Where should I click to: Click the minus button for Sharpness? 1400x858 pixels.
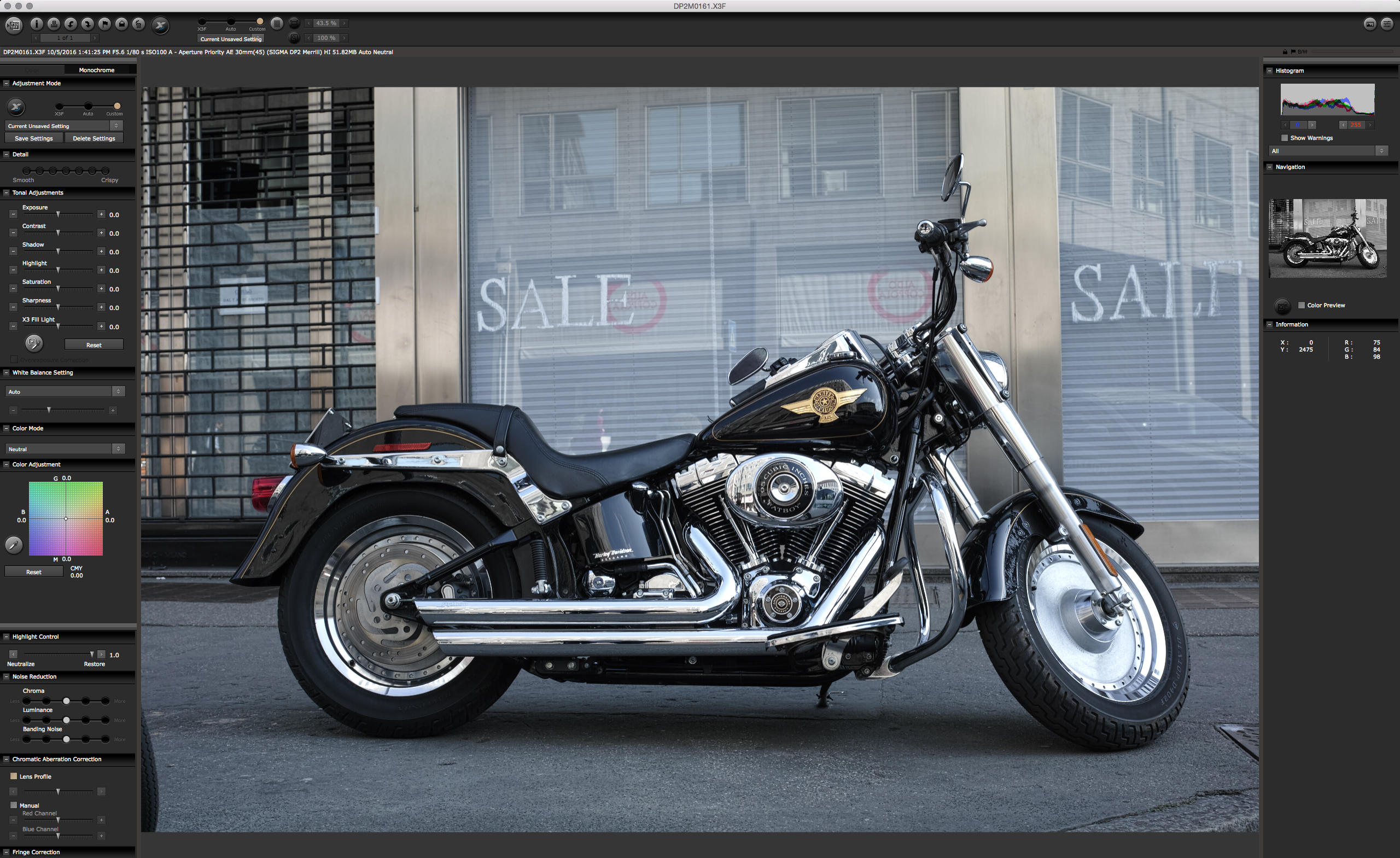[x=13, y=307]
